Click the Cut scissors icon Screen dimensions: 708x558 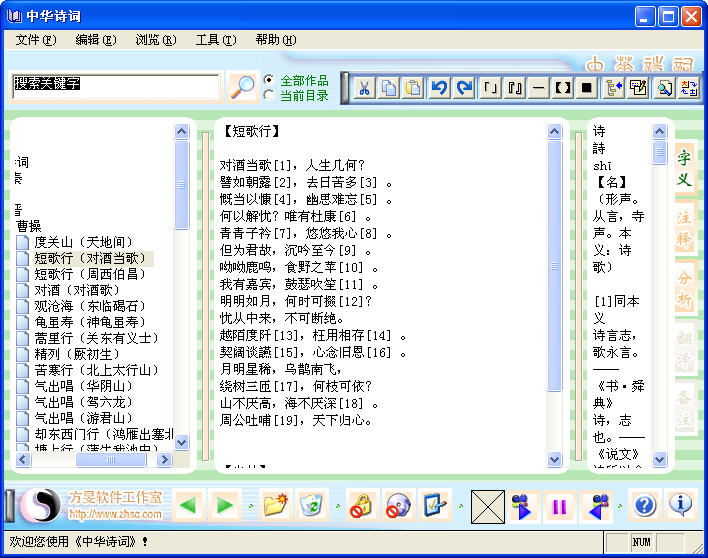(x=364, y=88)
